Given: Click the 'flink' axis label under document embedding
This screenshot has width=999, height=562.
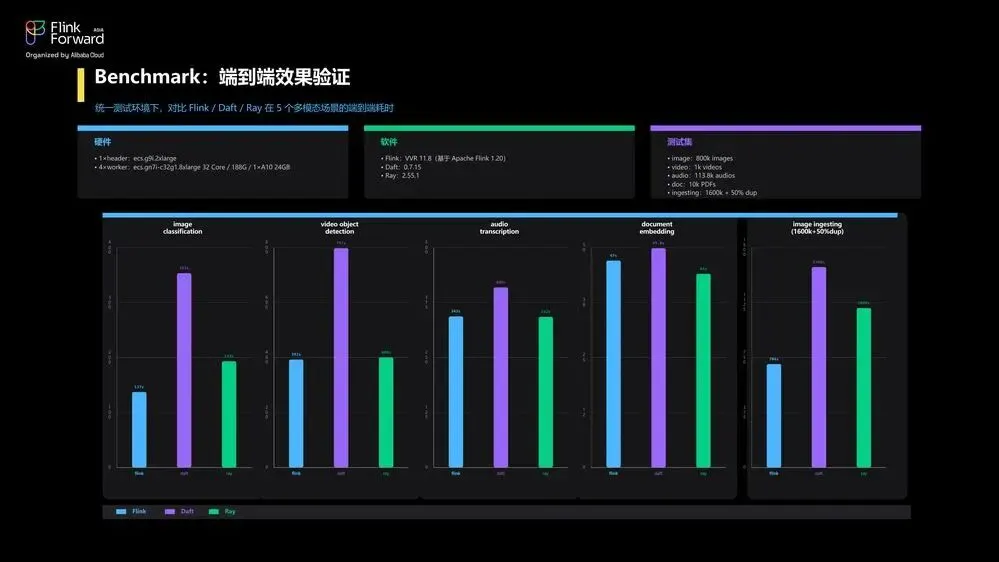Looking at the screenshot, I should [614, 473].
